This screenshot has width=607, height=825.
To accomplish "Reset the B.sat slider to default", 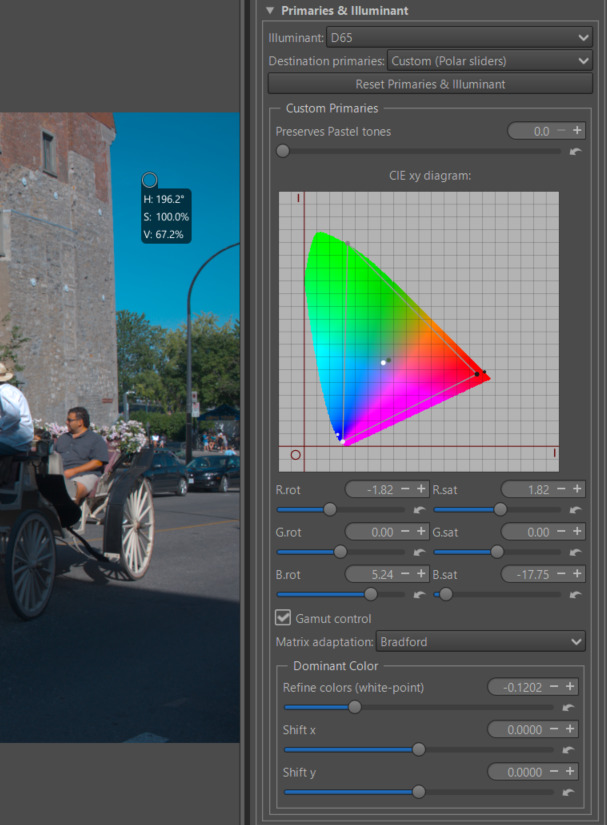I will (x=577, y=594).
